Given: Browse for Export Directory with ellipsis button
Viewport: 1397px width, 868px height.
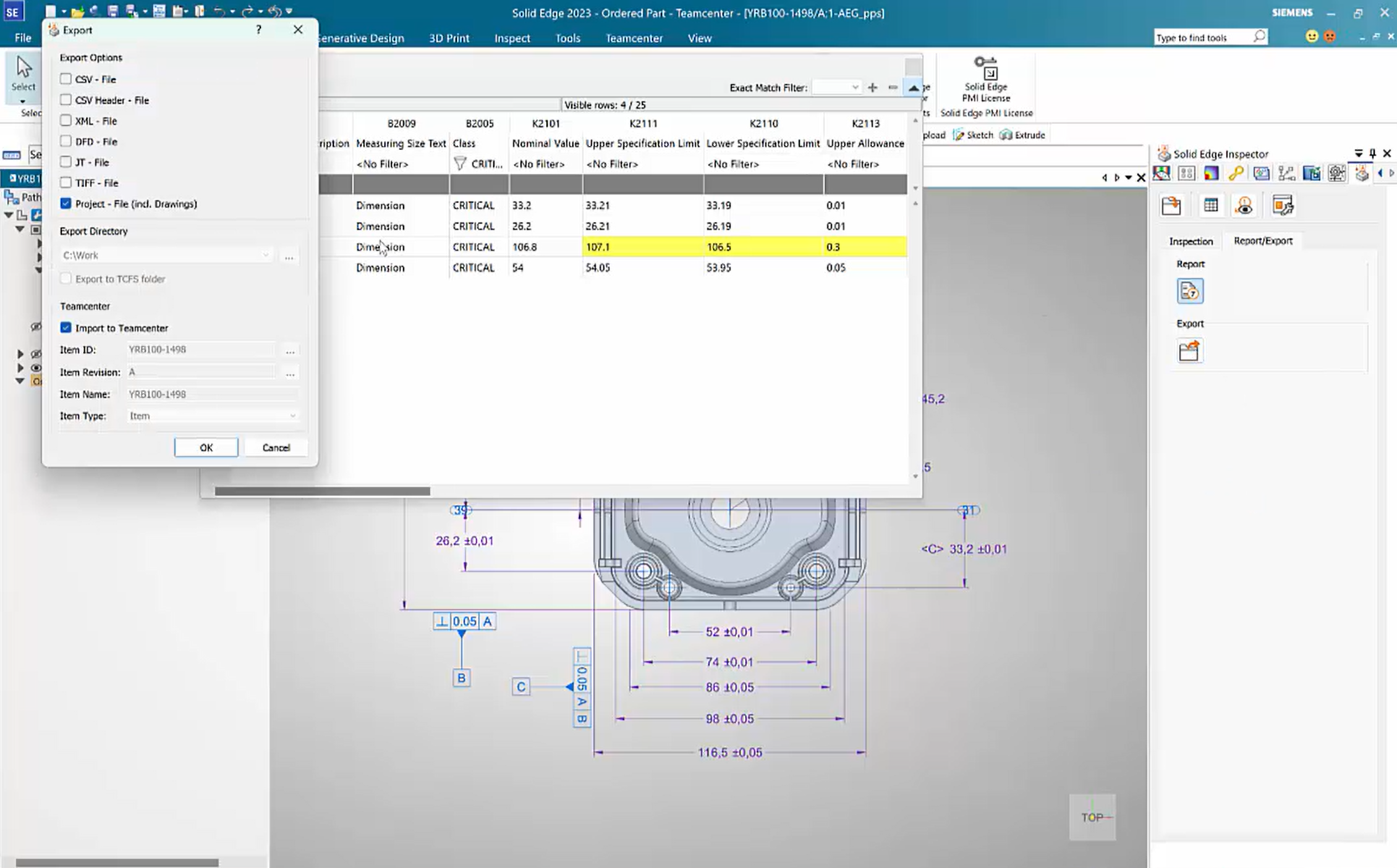Looking at the screenshot, I should tap(289, 256).
